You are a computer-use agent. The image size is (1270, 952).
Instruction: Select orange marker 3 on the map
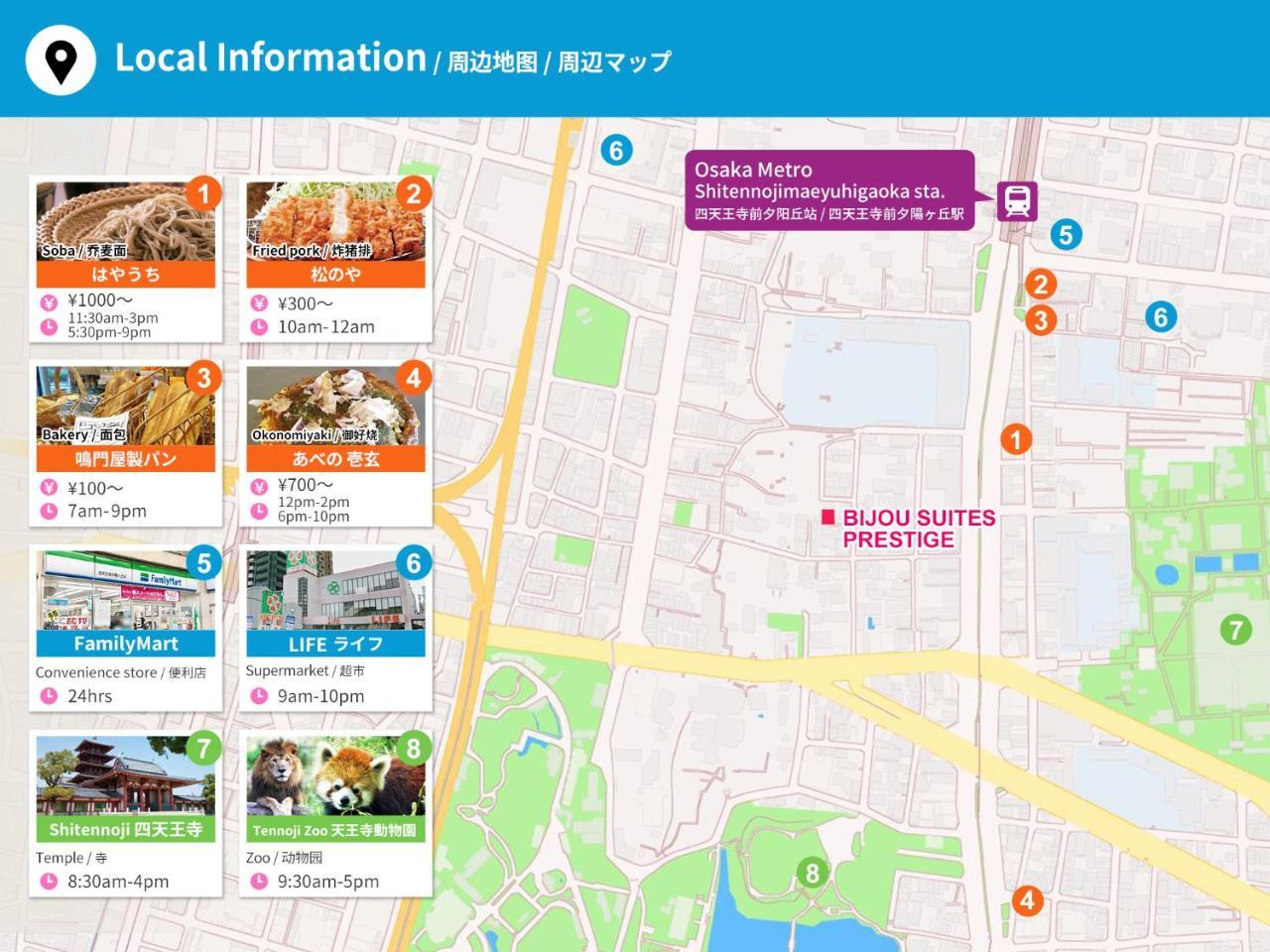coord(1040,320)
